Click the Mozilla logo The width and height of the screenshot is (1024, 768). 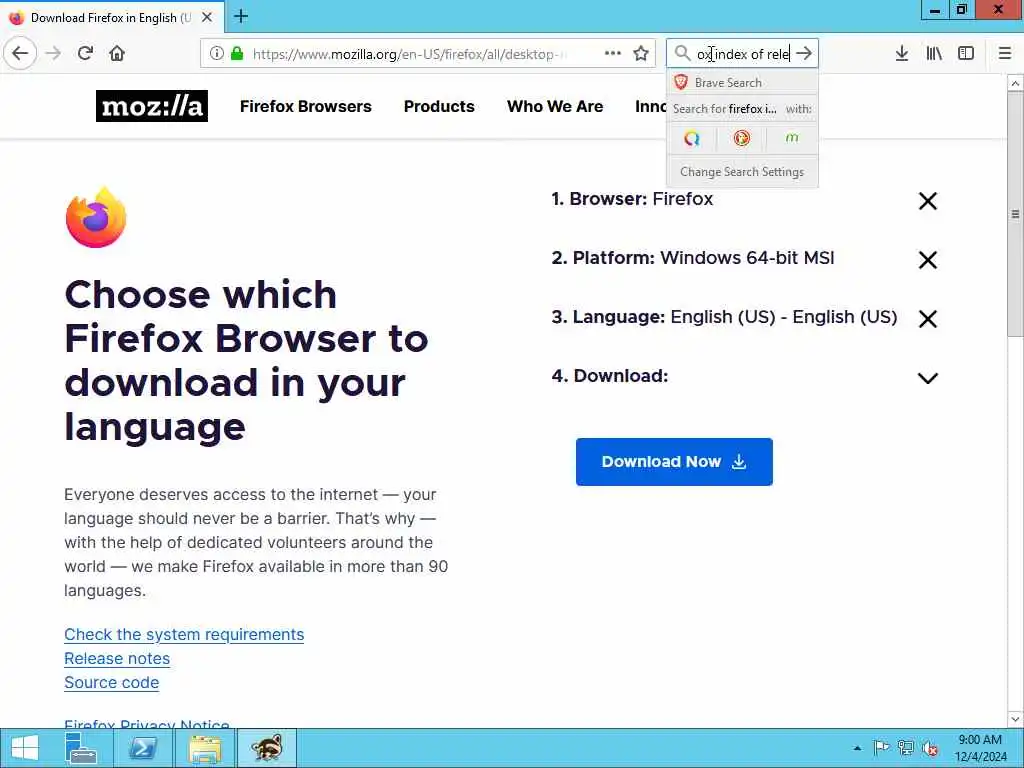coord(152,106)
